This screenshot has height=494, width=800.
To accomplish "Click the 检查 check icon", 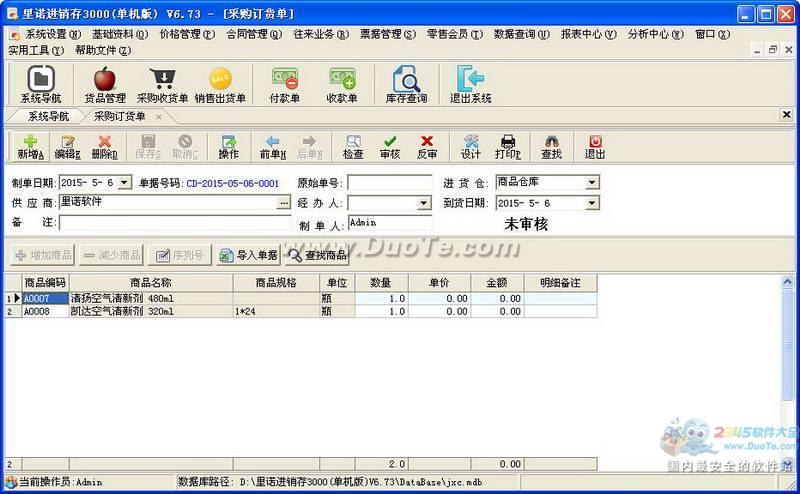I will (x=353, y=147).
